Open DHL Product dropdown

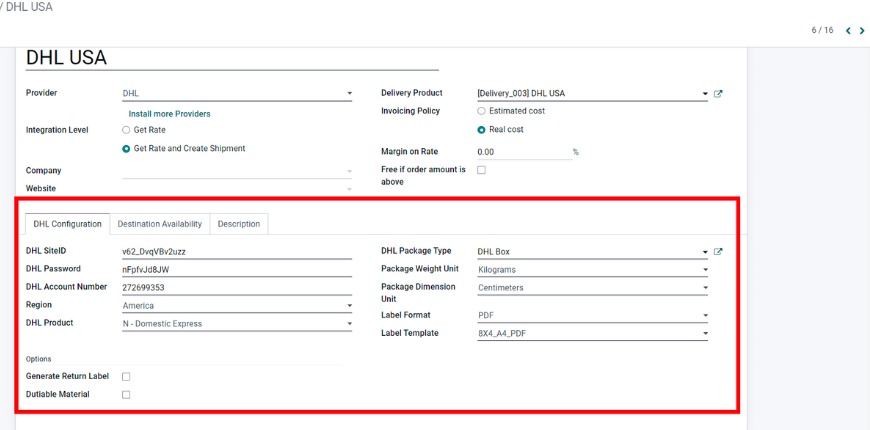236,324
